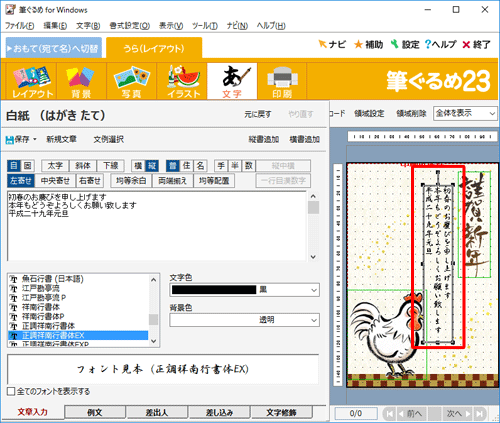
Task: Open the ツール(T) menu
Action: [x=205, y=26]
